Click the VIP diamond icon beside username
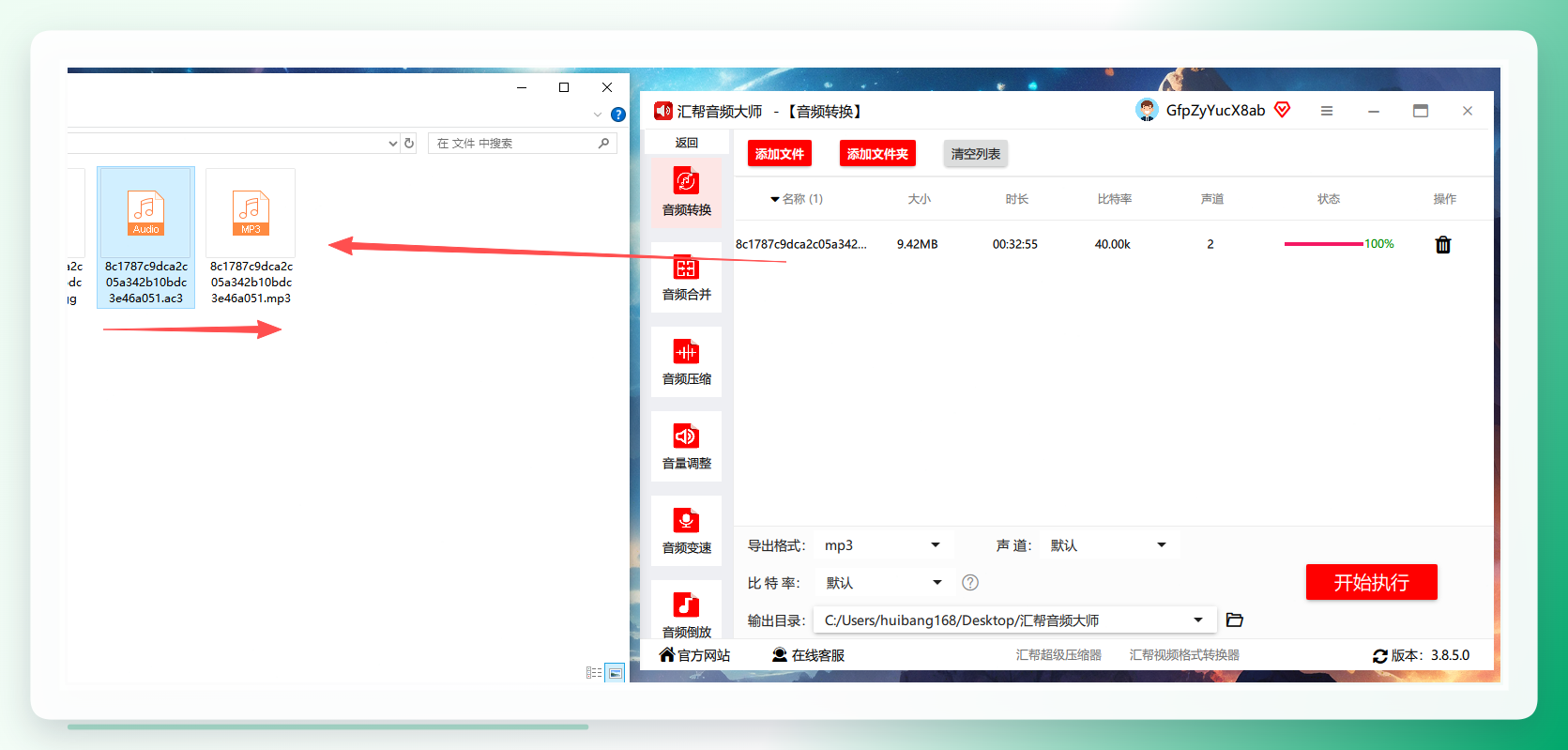Viewport: 1568px width, 750px height. pos(1282,110)
